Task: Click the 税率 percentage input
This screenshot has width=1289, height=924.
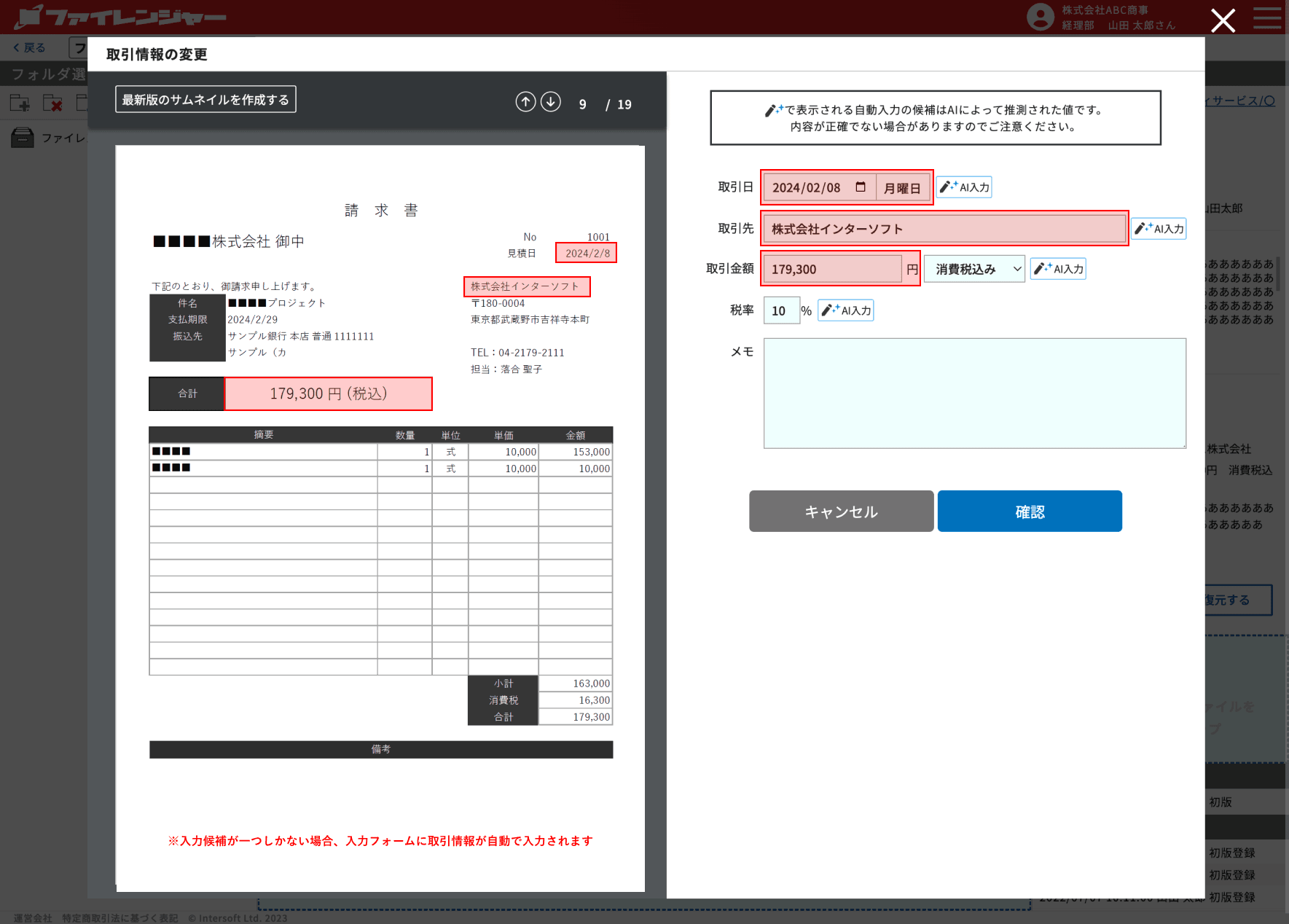Action: pos(781,310)
